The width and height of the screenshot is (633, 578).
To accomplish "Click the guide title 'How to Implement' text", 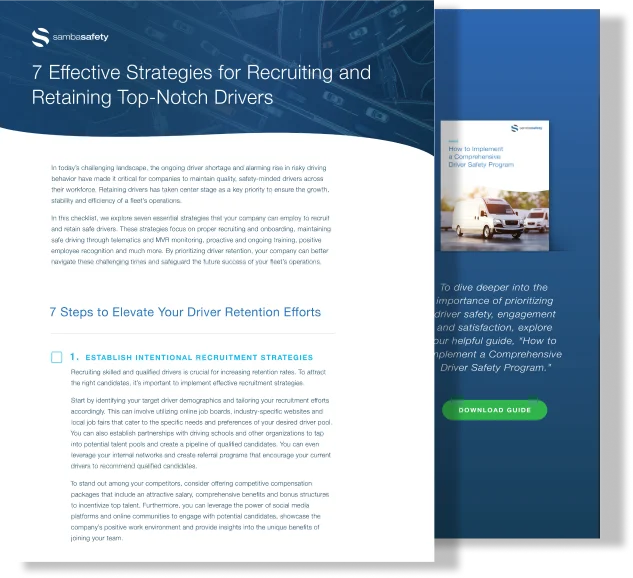I will click(483, 157).
